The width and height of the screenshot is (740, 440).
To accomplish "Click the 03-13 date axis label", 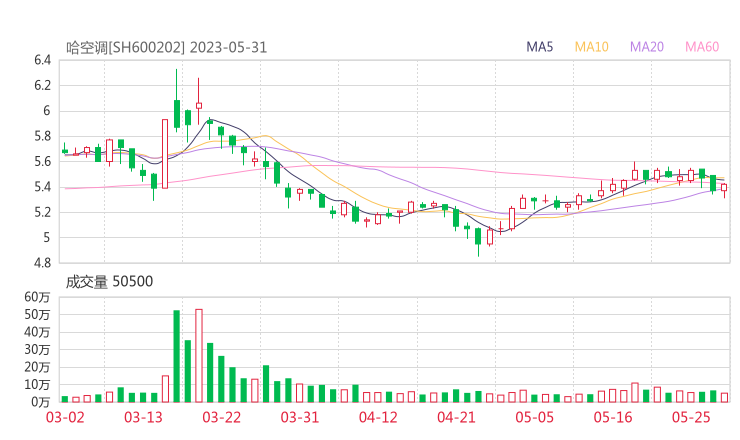I will tap(143, 417).
